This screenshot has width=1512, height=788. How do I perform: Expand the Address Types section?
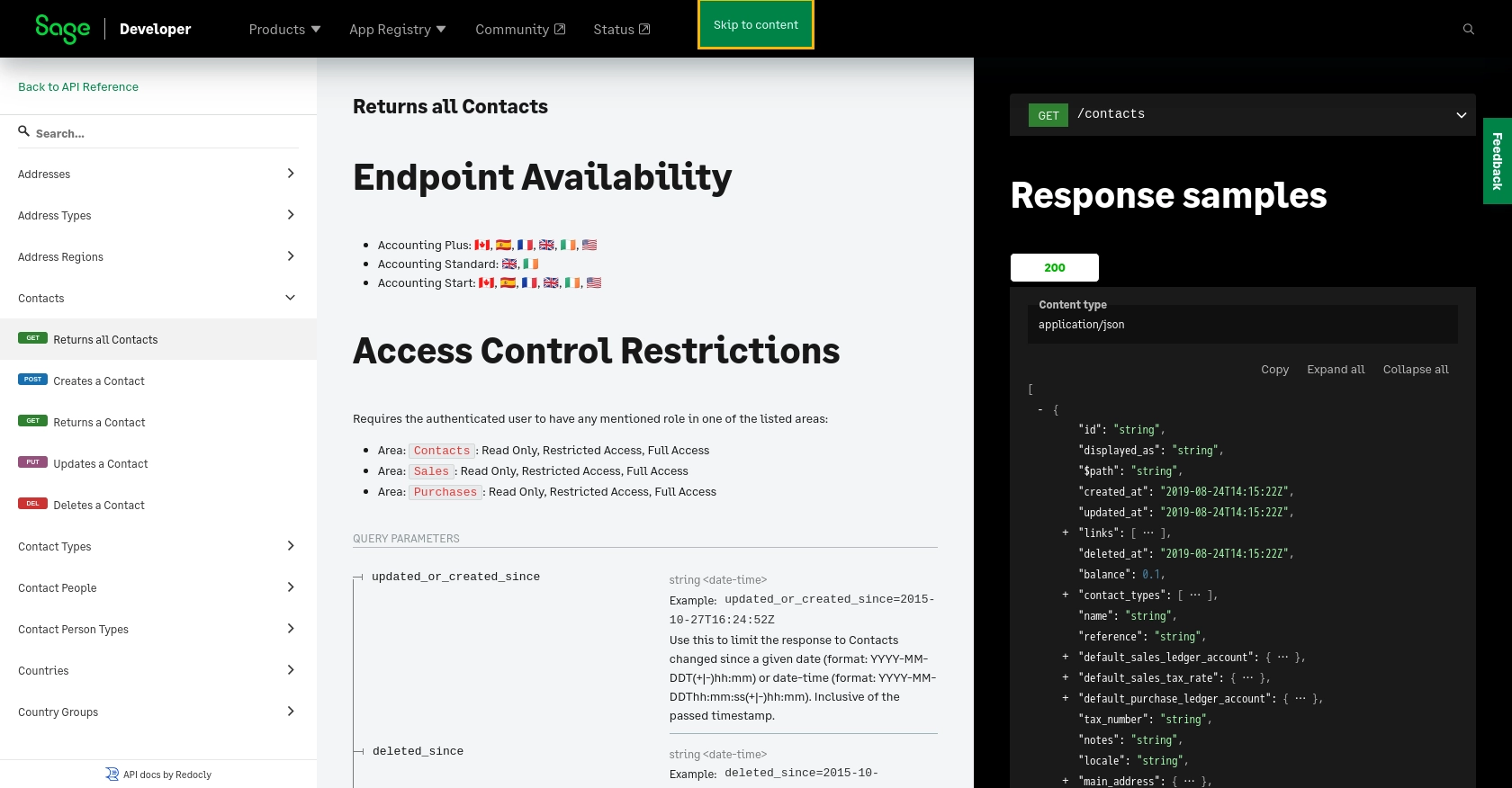pos(290,215)
